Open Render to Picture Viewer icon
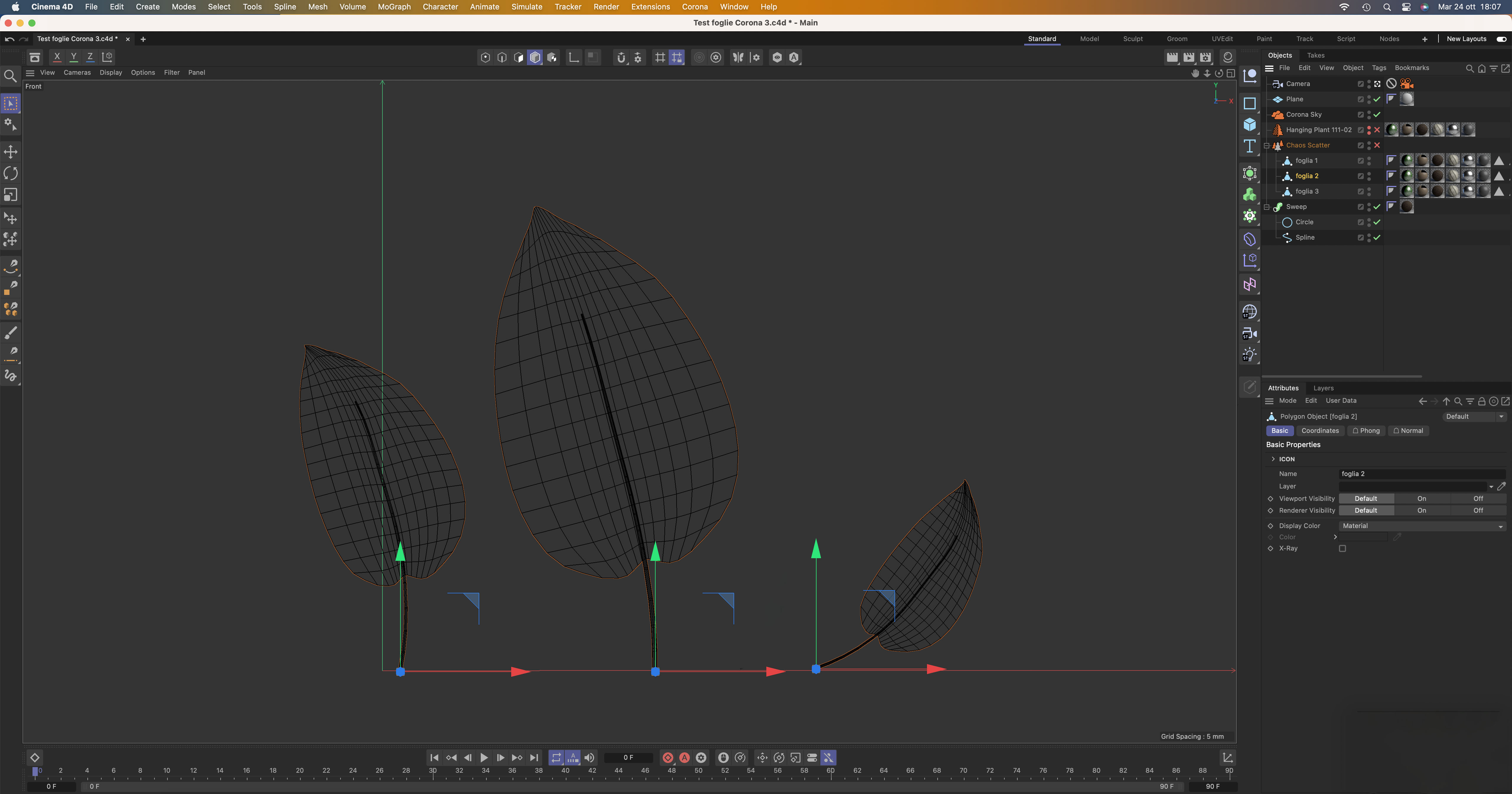The height and width of the screenshot is (794, 1512). point(1189,57)
